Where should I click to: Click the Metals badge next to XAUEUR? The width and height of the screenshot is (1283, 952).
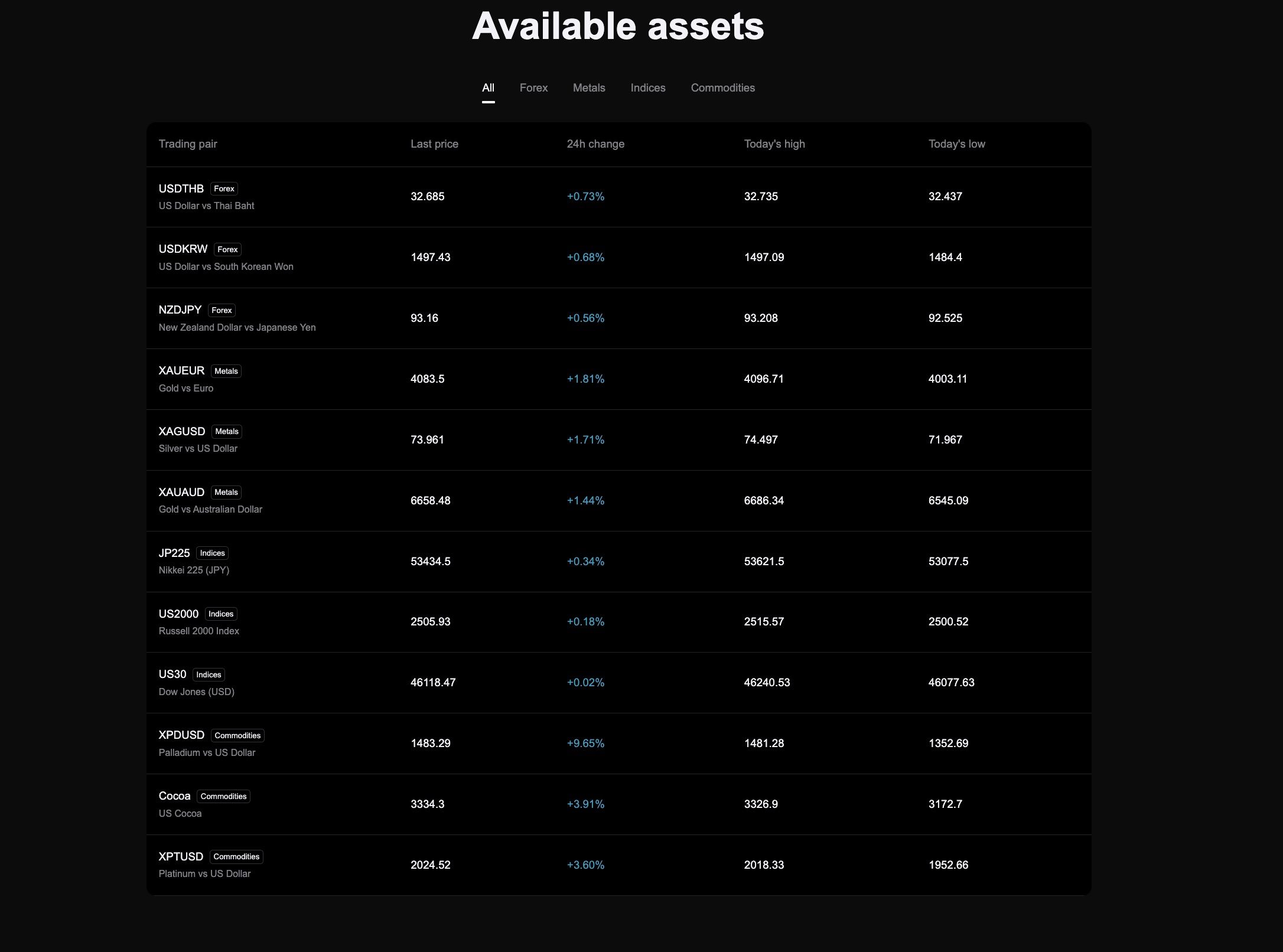pos(226,371)
